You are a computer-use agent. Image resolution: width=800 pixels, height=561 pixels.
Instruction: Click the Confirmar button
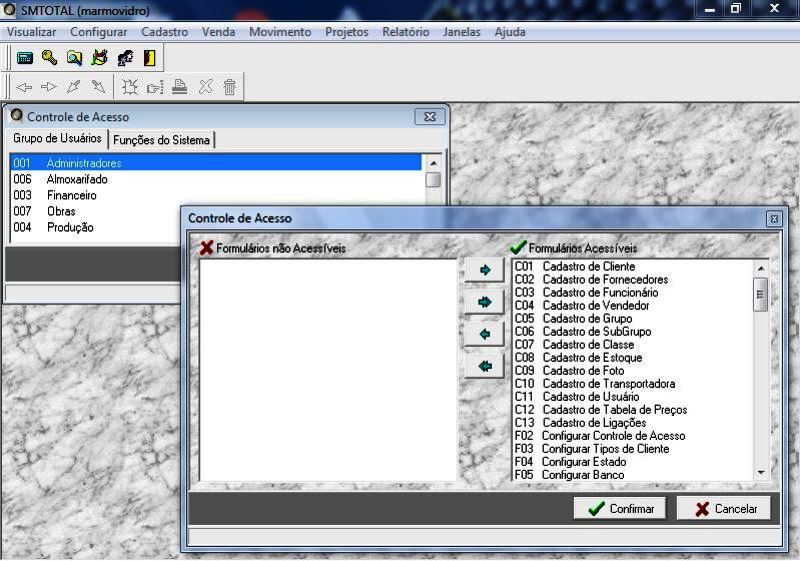point(620,508)
